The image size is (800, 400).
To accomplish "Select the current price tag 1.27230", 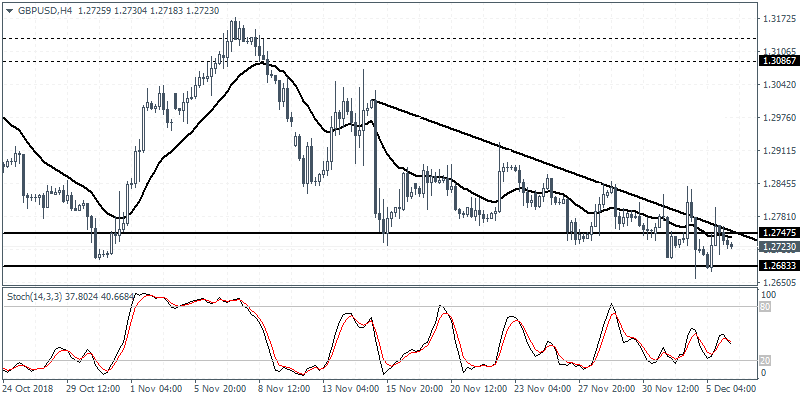I will (778, 247).
